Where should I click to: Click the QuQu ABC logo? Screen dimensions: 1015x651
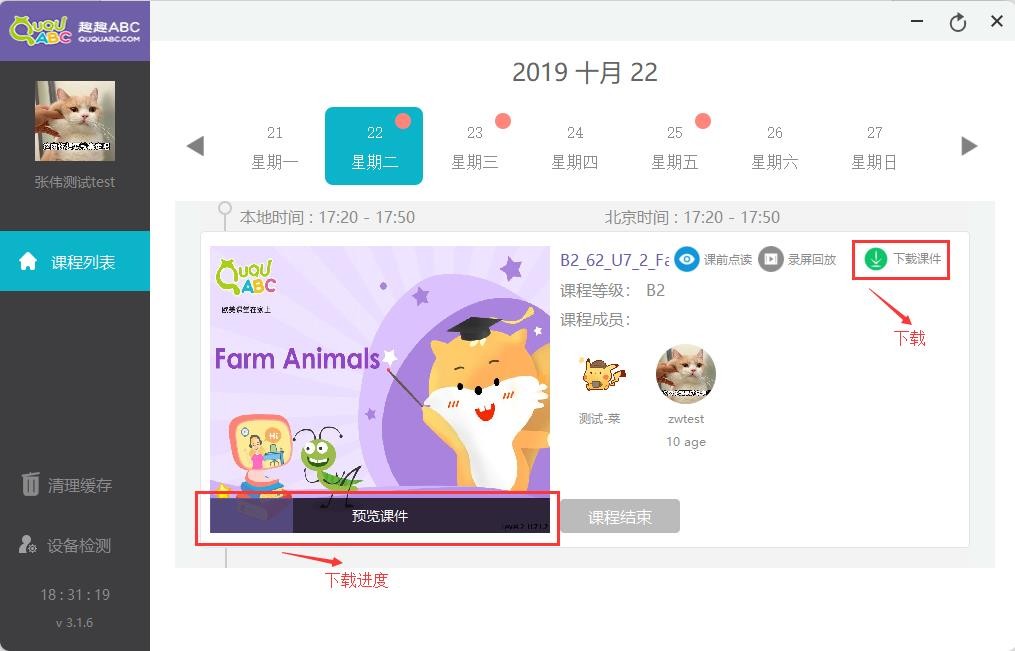pos(75,30)
